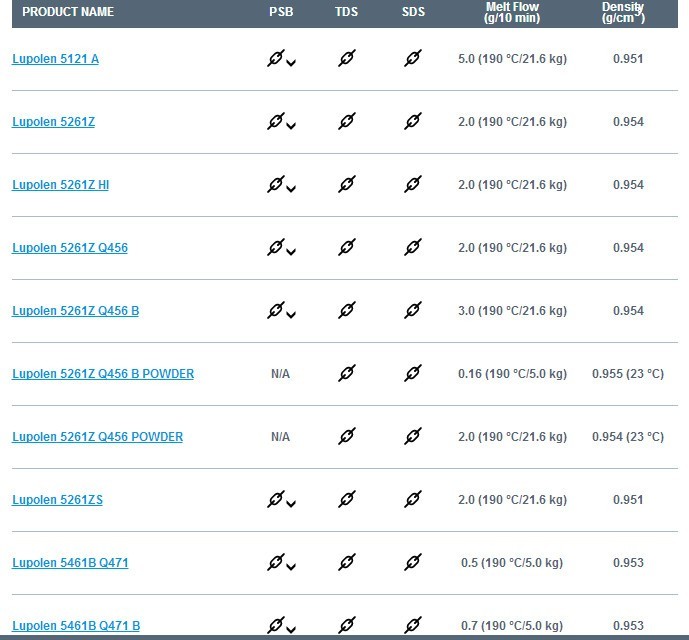Screen dimensions: 689x640
Task: Select melt flow value 0.7 (190 °C/5.0 kg)
Action: pyautogui.click(x=512, y=625)
